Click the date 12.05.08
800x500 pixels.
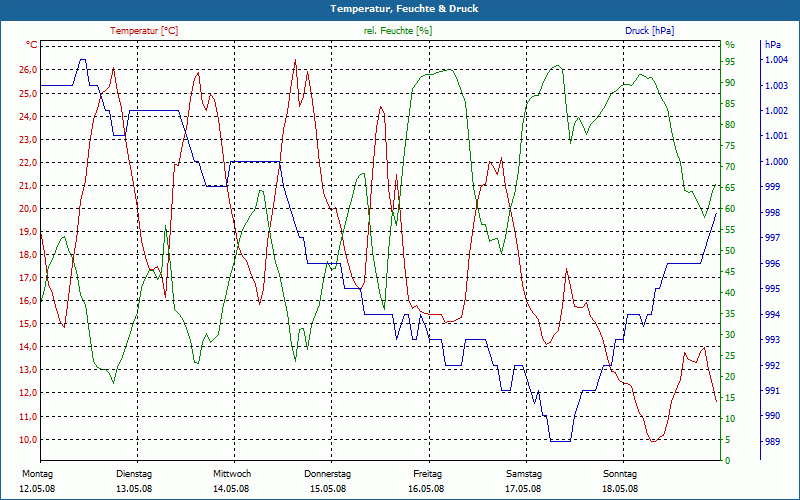(37, 489)
